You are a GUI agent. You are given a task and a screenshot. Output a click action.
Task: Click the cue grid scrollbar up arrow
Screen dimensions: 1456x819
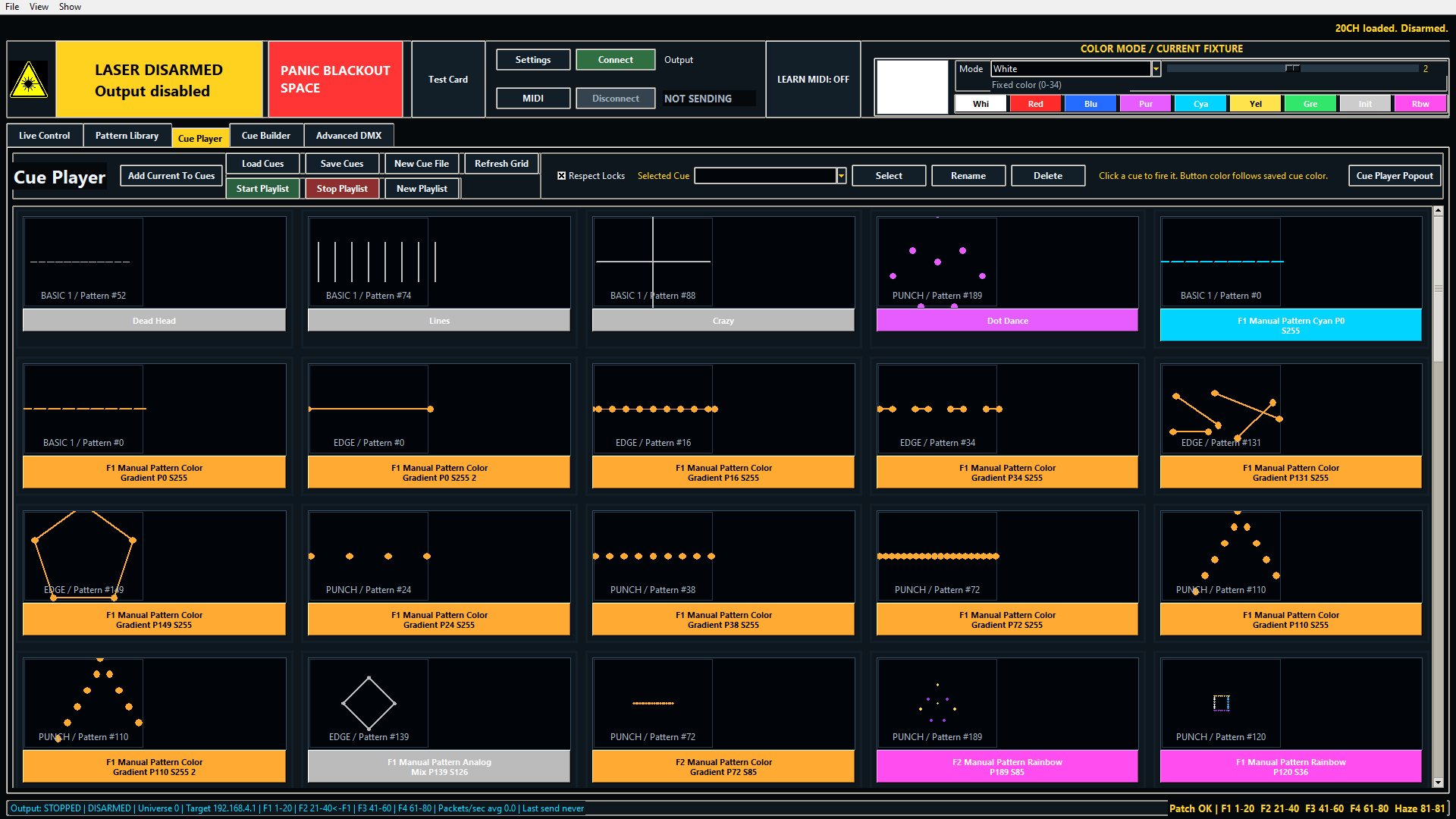click(x=1438, y=211)
